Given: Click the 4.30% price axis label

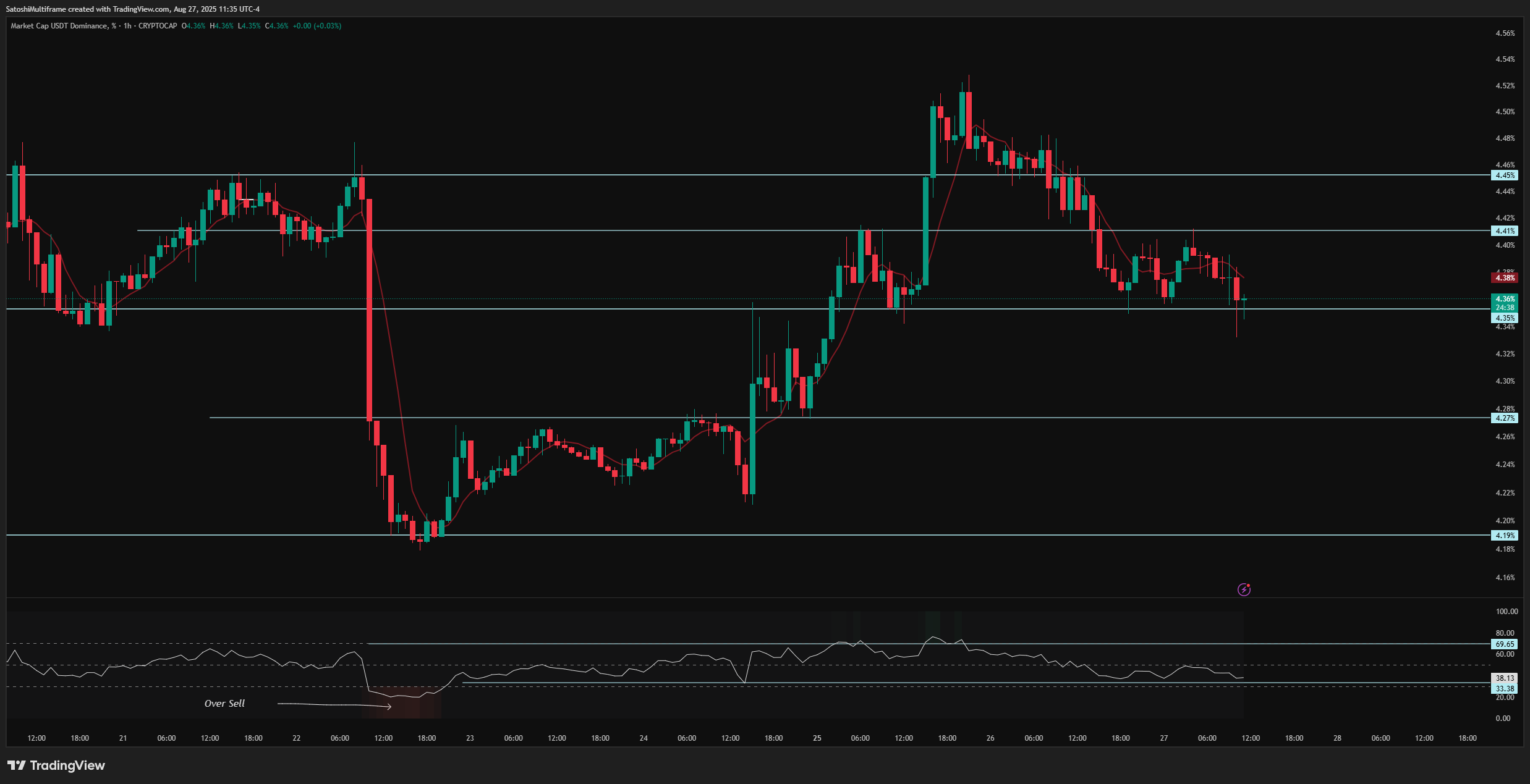Looking at the screenshot, I should click(1505, 381).
